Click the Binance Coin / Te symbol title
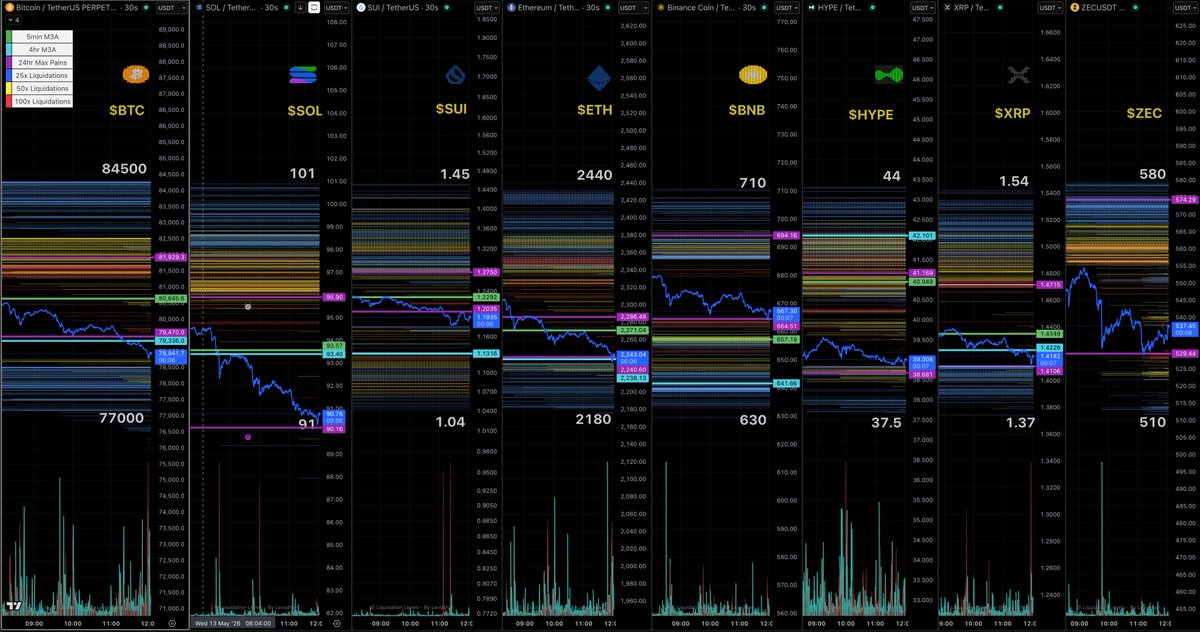 [701, 7]
